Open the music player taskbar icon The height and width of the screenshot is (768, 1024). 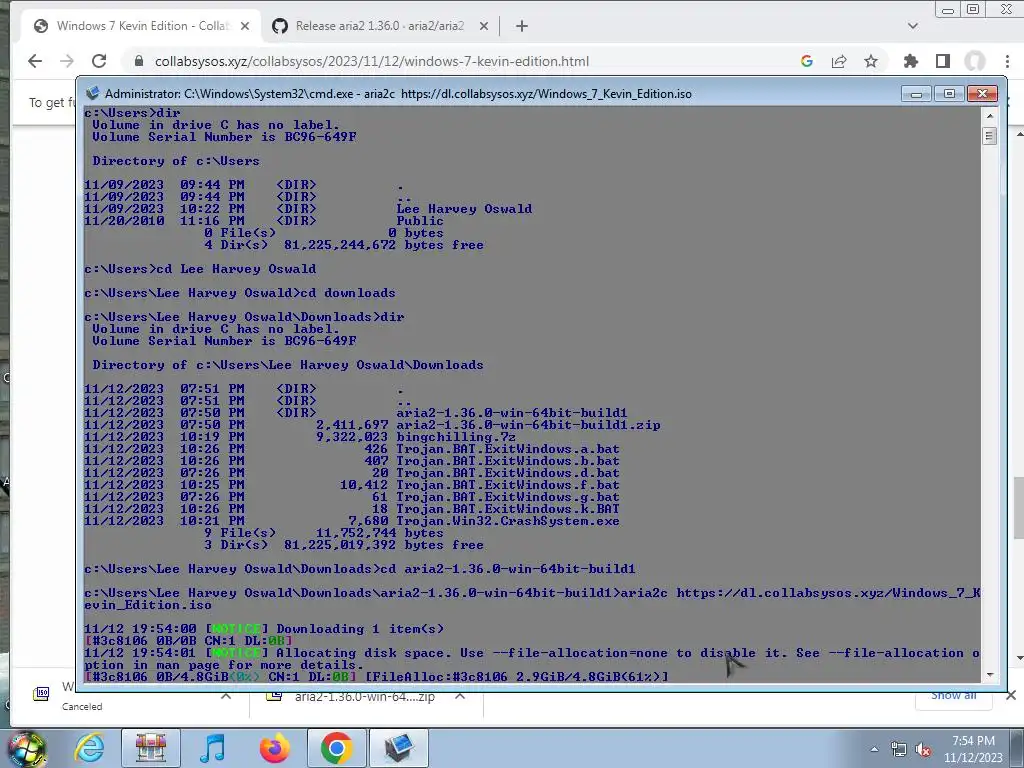coord(212,748)
